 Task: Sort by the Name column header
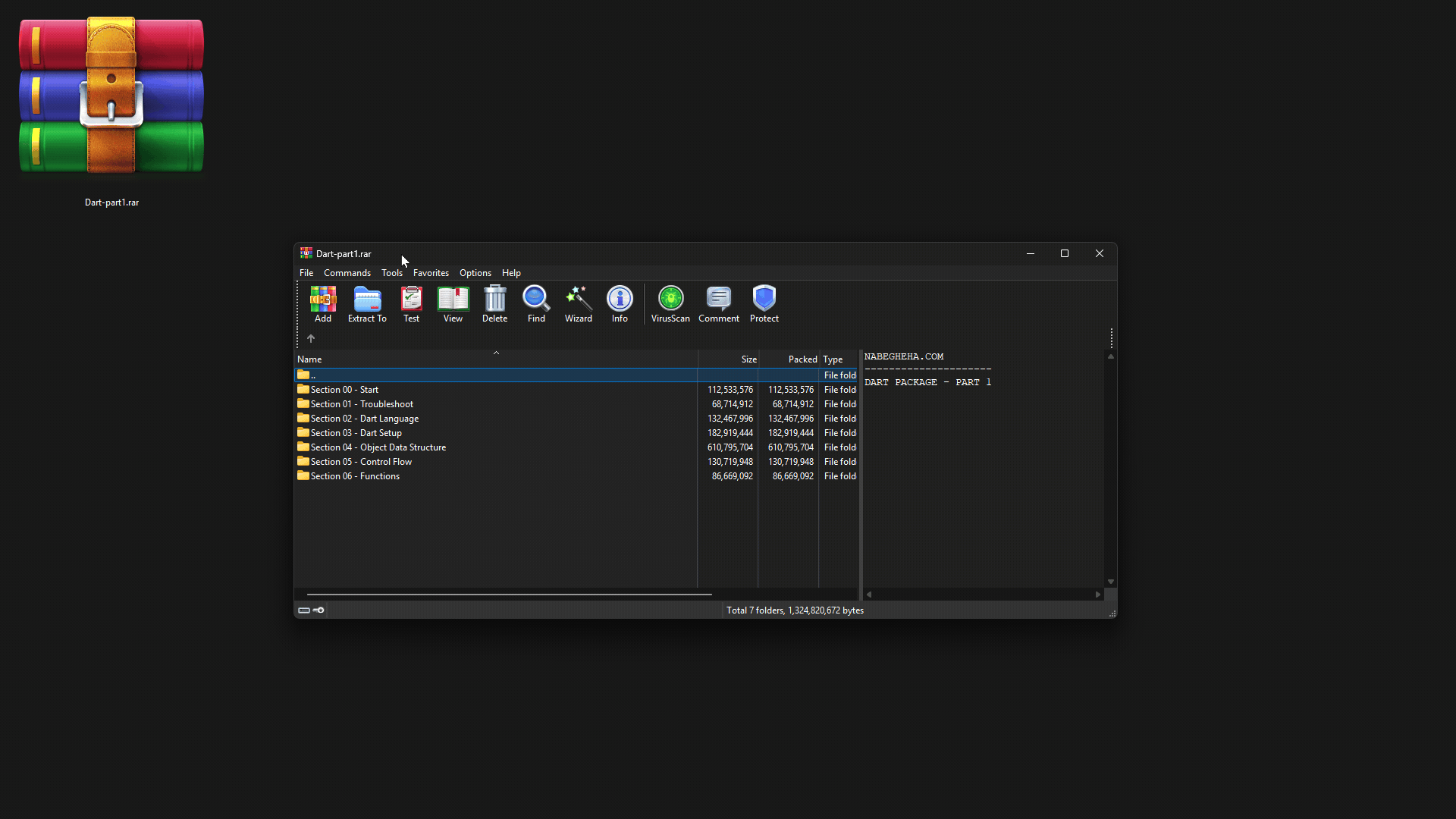[496, 359]
